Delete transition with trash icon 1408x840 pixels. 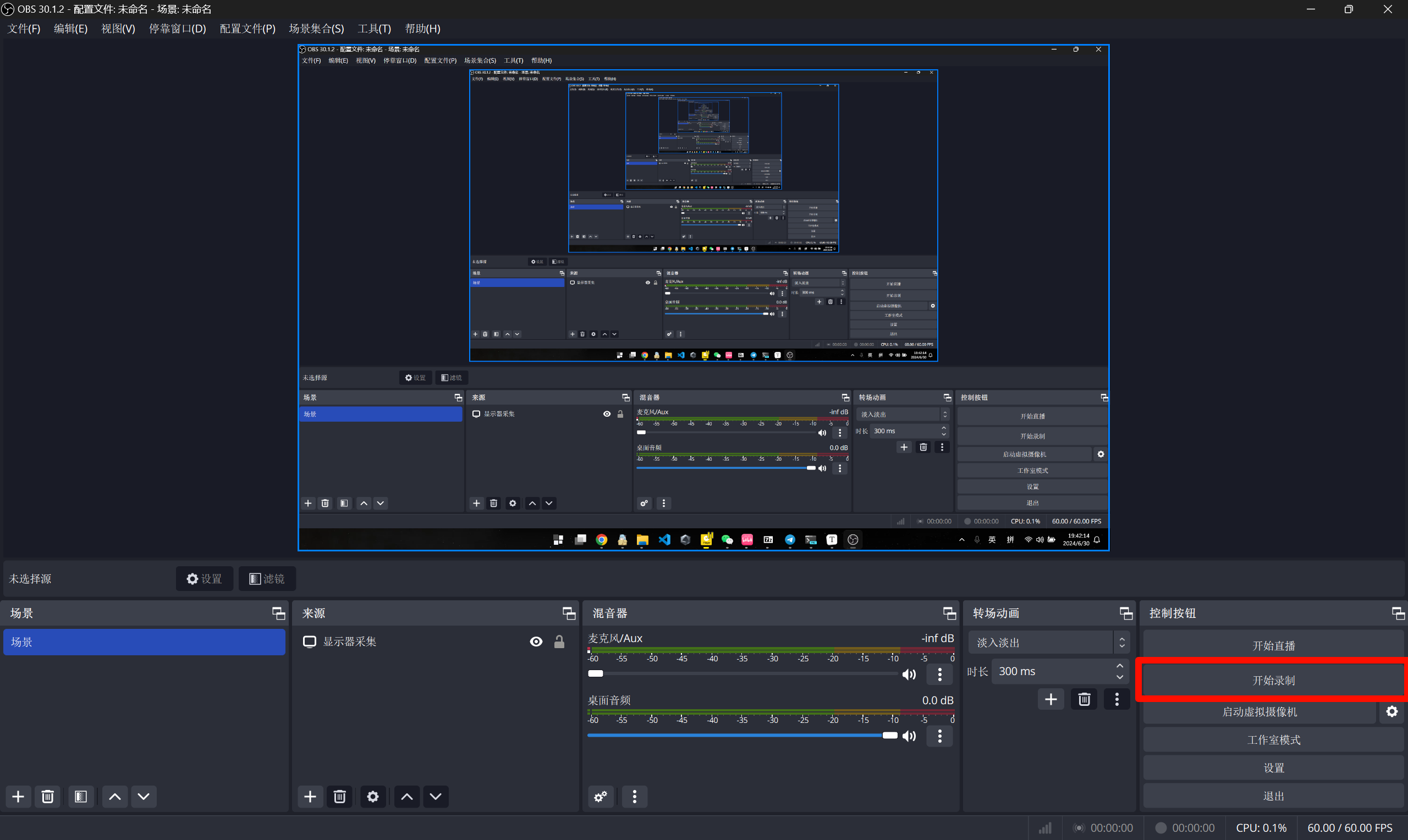(x=1083, y=699)
